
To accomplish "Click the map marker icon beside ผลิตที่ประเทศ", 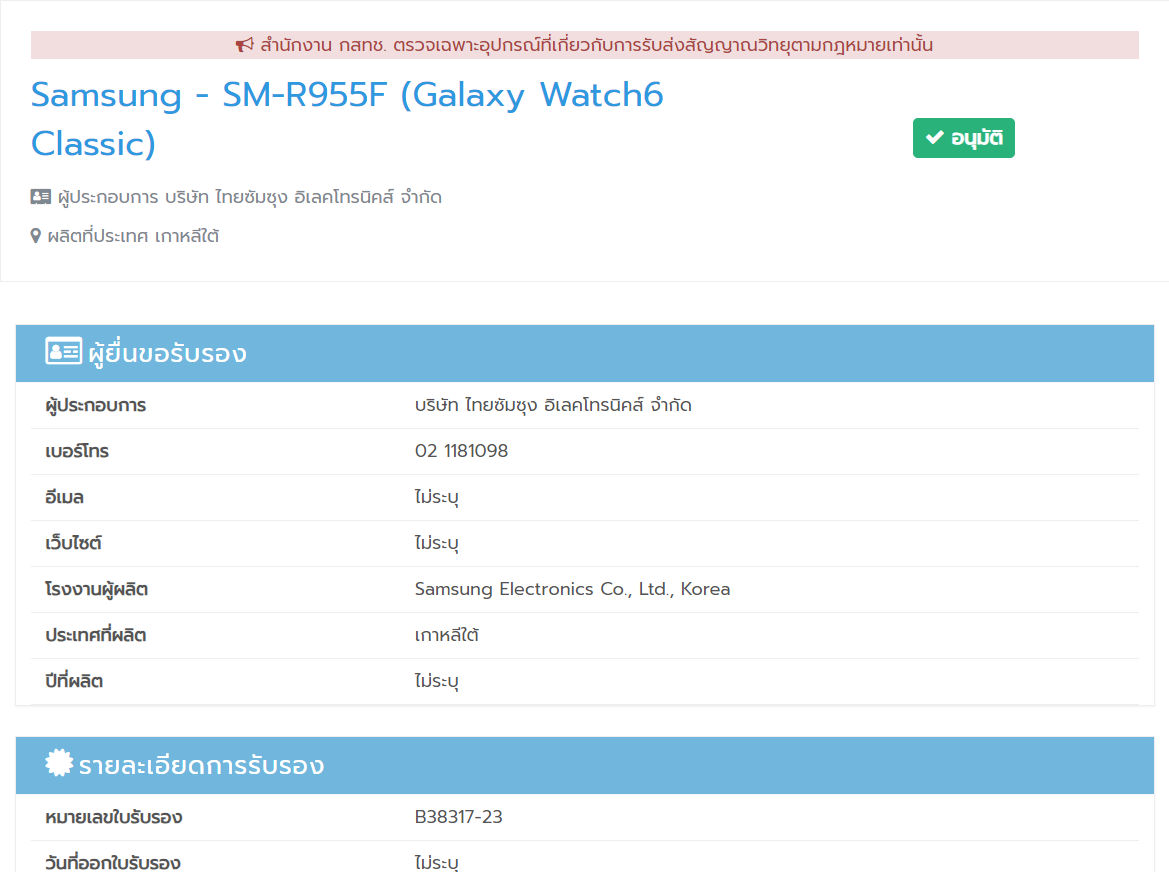I will pyautogui.click(x=36, y=236).
